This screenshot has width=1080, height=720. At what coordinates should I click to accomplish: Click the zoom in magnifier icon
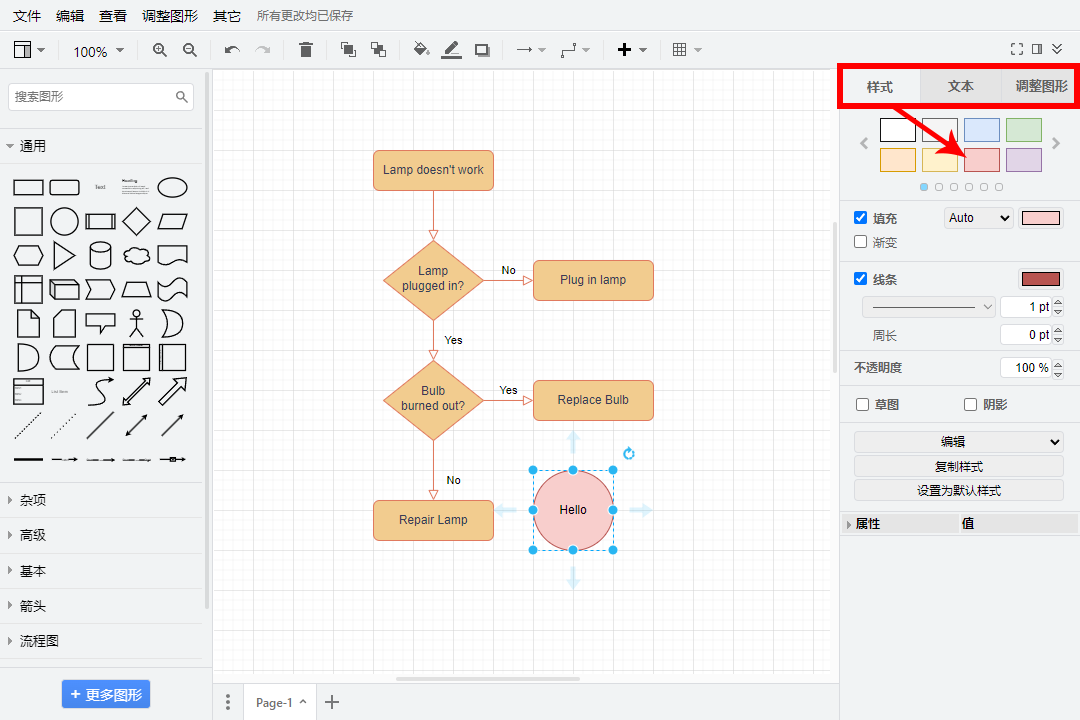[160, 50]
